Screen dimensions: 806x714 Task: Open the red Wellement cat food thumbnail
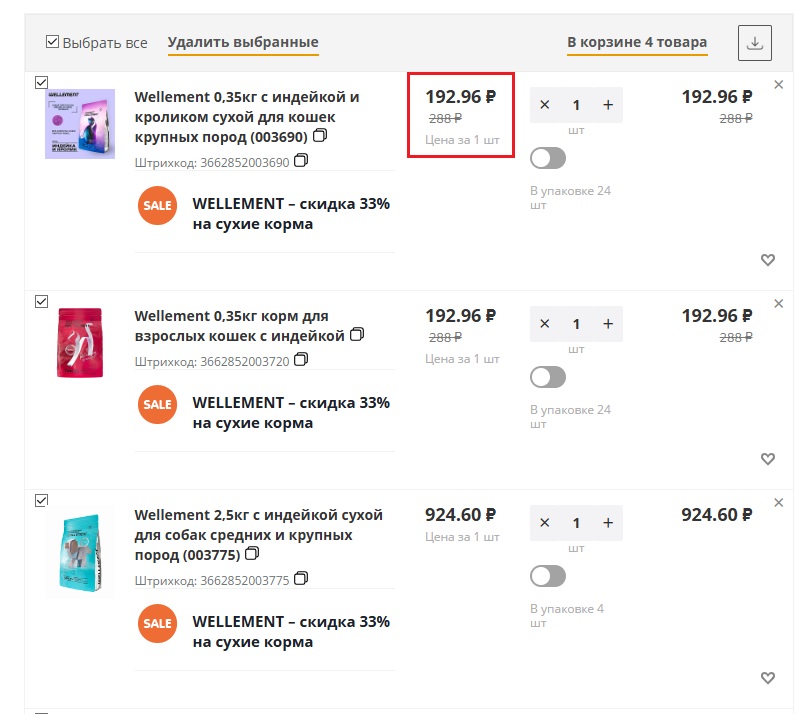80,342
